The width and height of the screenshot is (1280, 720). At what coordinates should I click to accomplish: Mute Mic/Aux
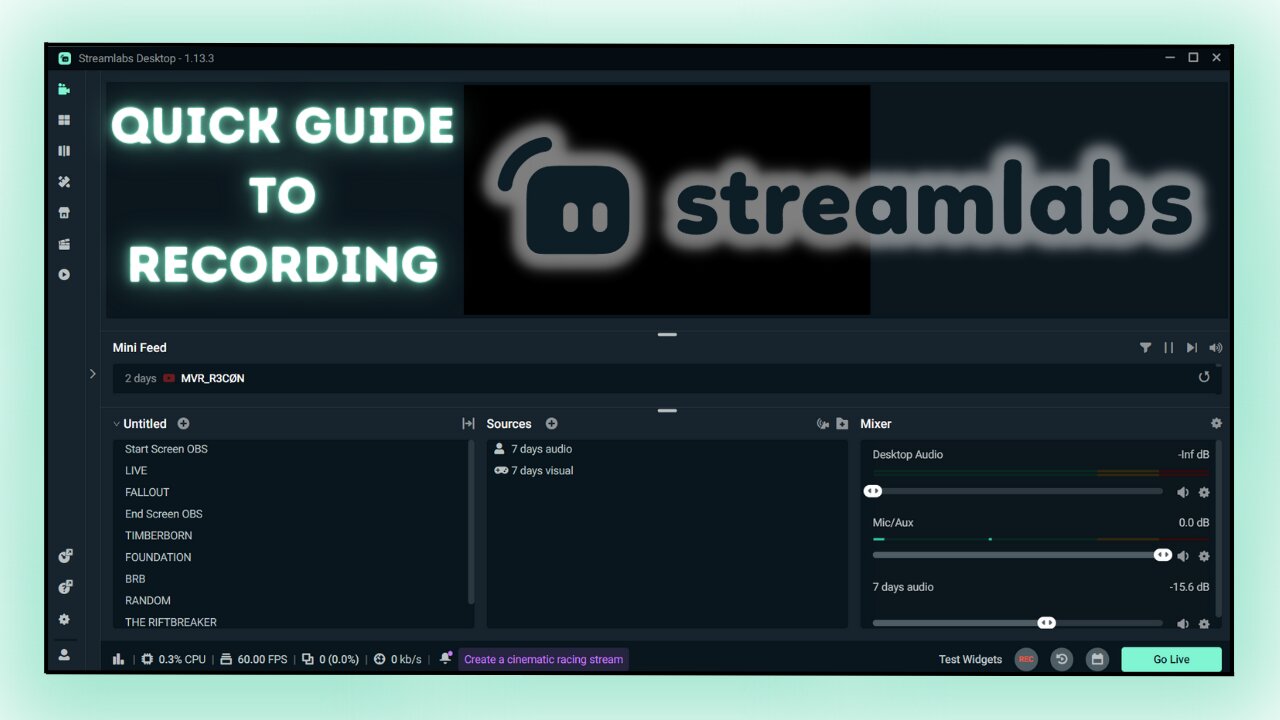(x=1183, y=556)
